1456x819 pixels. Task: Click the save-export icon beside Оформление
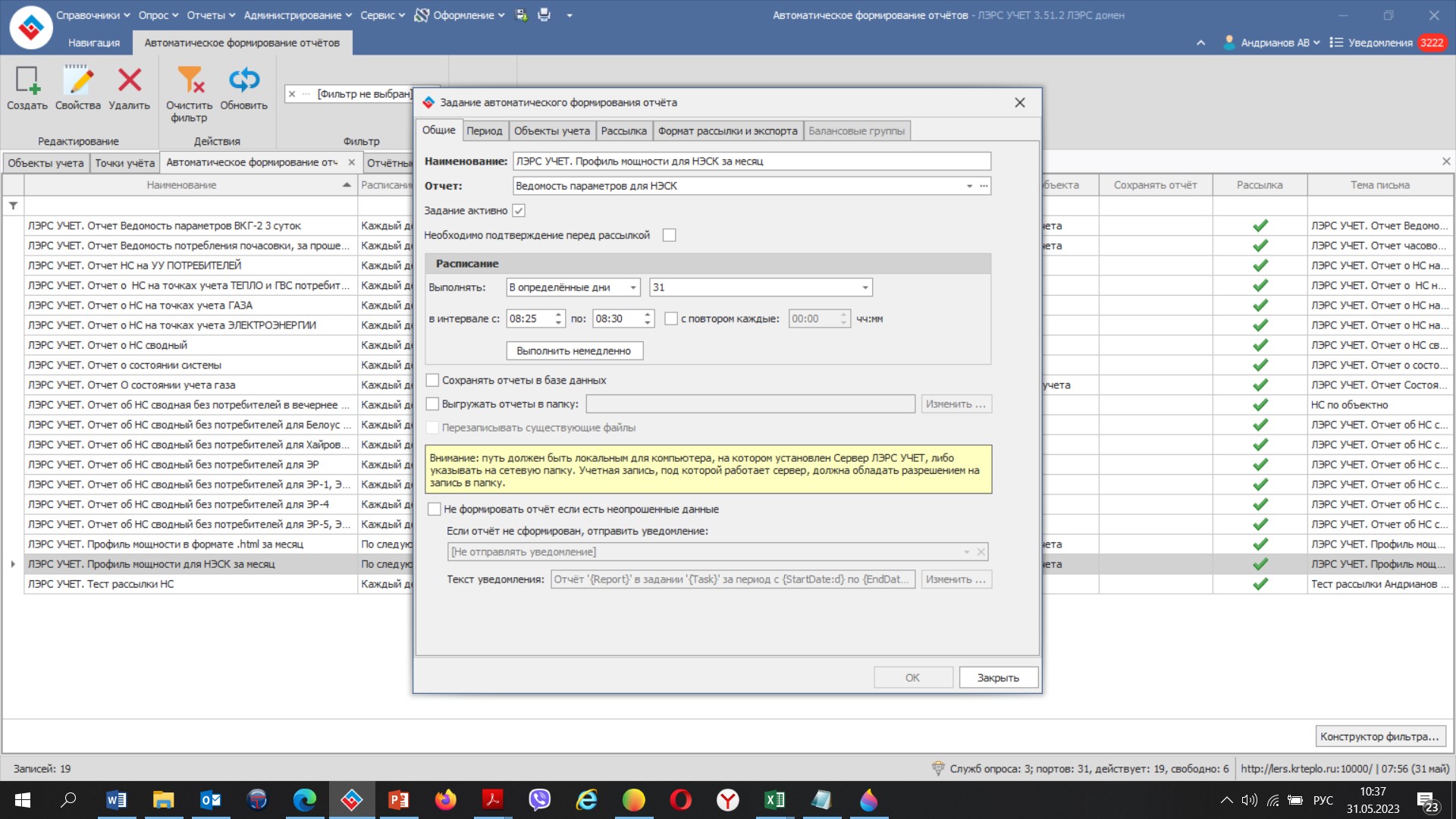pyautogui.click(x=522, y=15)
